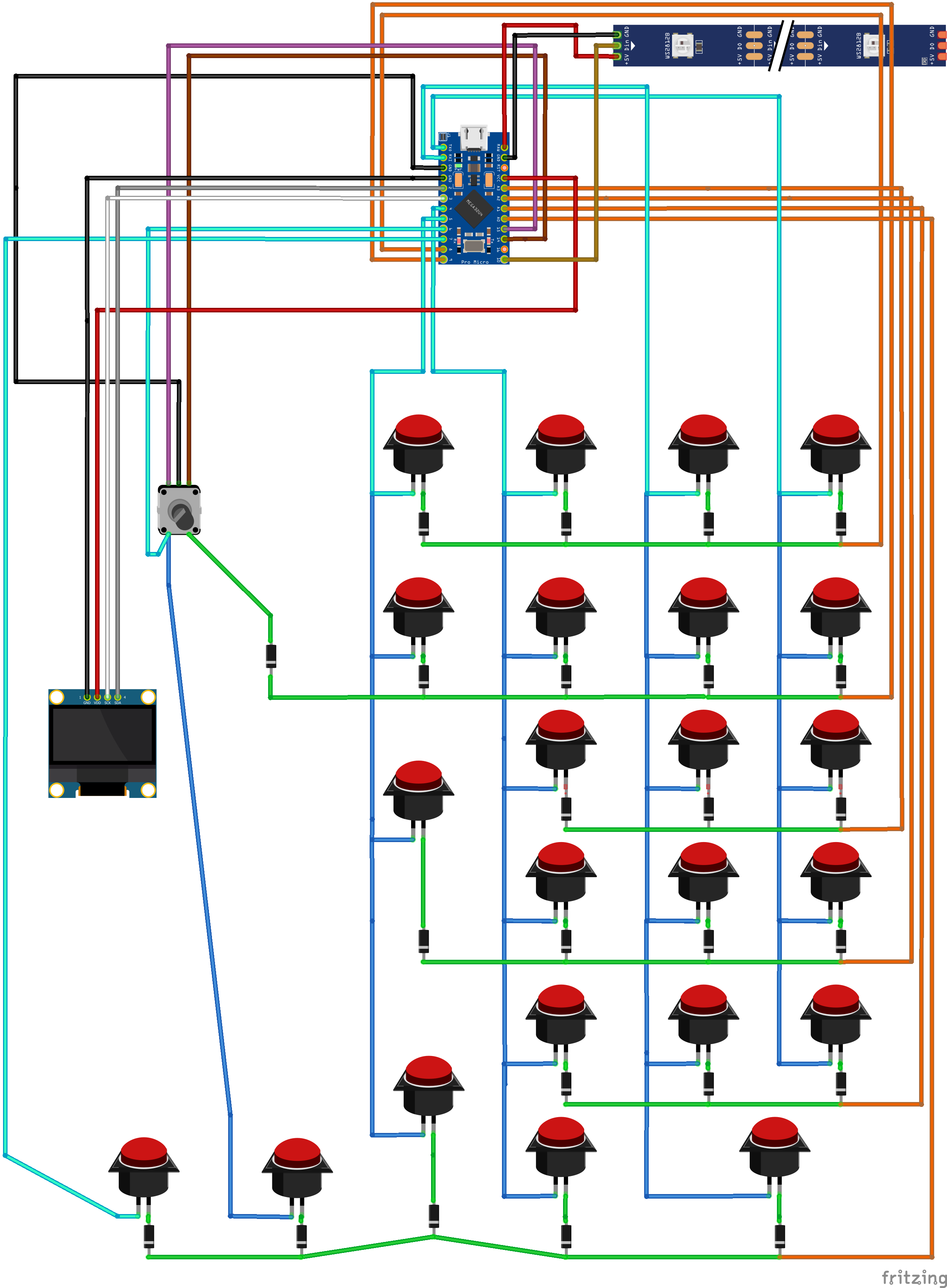The height and width of the screenshot is (1288, 947).
Task: Click the Din pad at the LED strip start
Action: 617,45
